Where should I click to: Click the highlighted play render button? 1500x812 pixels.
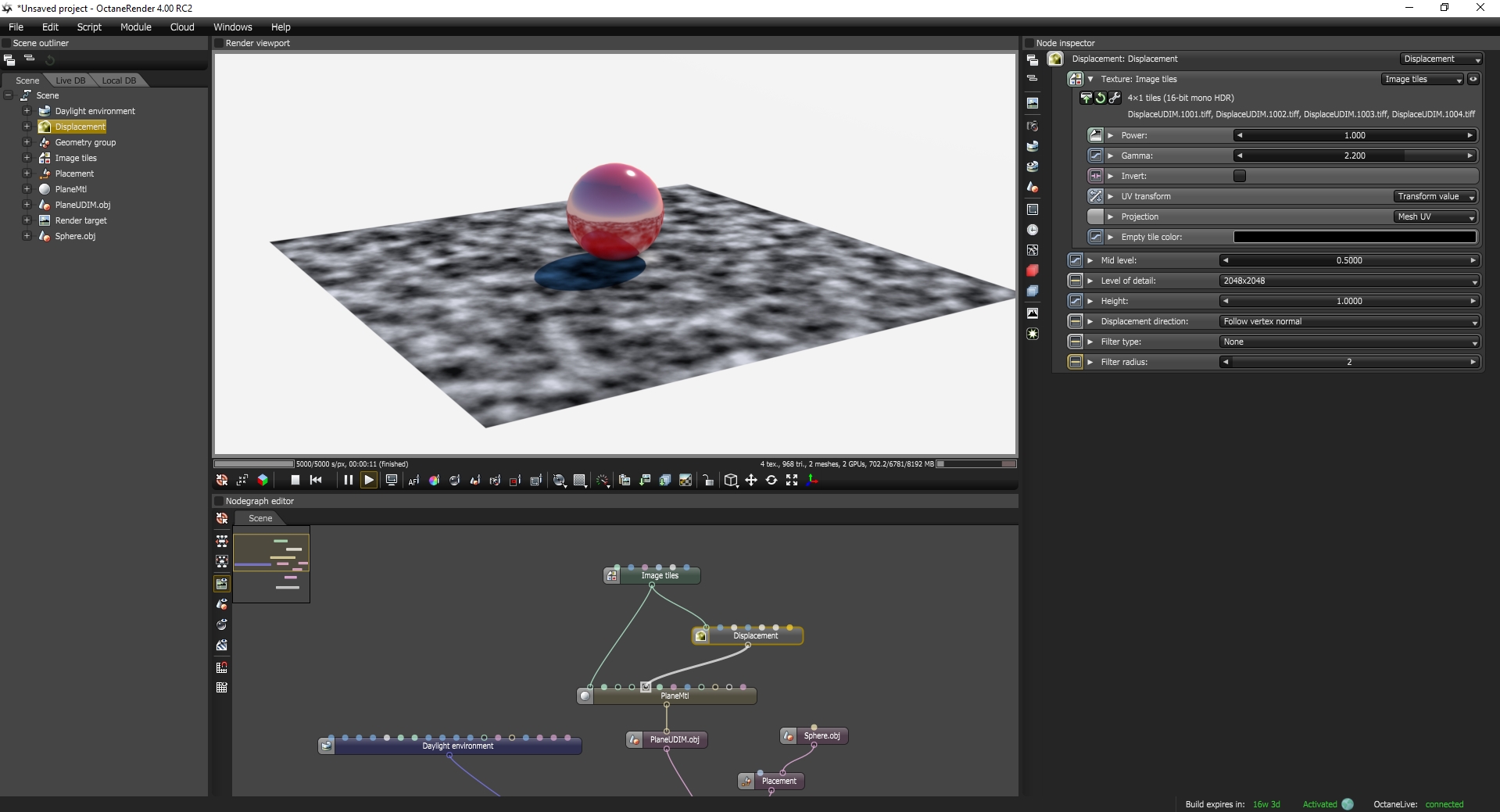(x=369, y=480)
